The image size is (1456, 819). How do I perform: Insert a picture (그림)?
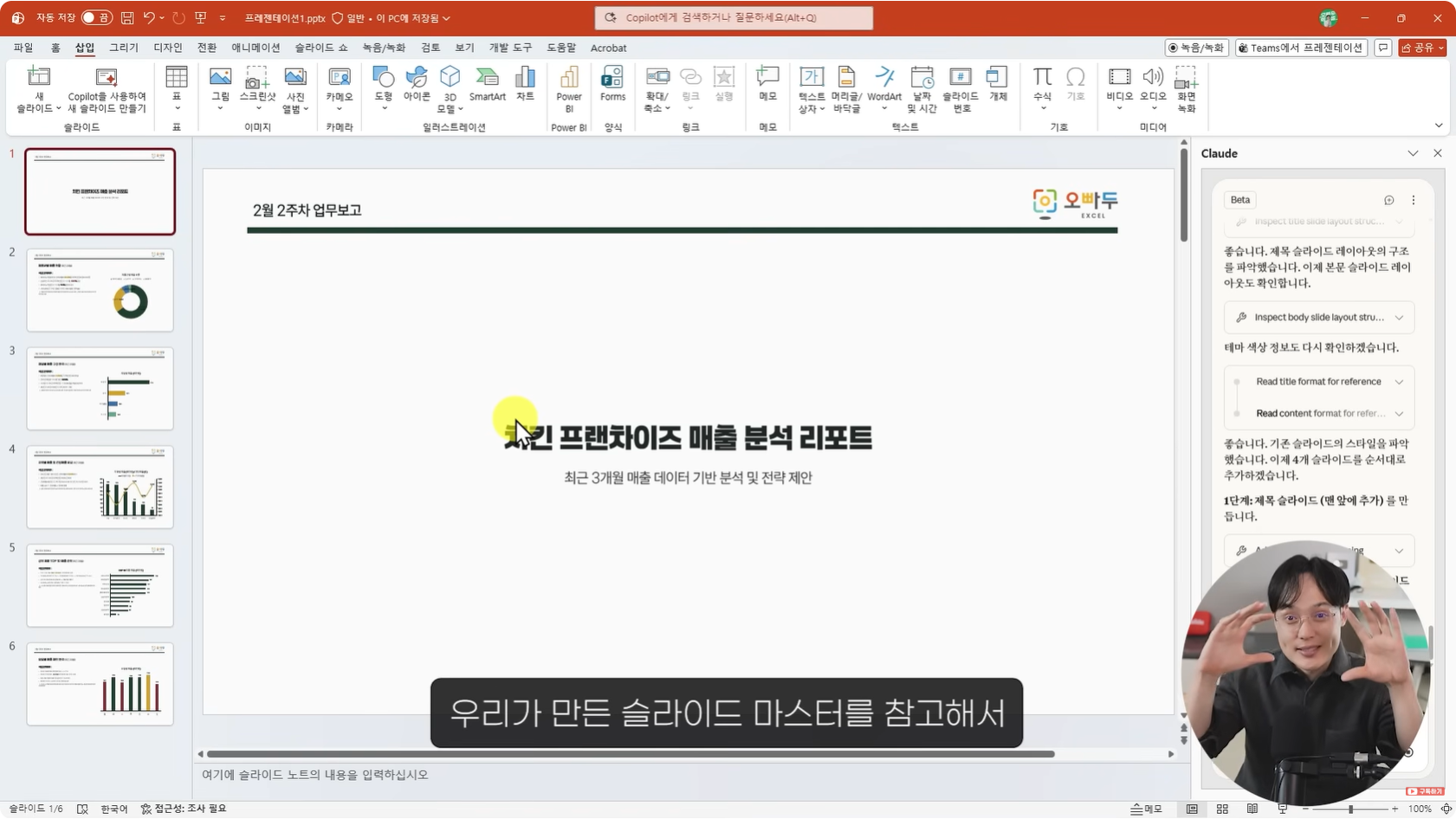point(221,88)
